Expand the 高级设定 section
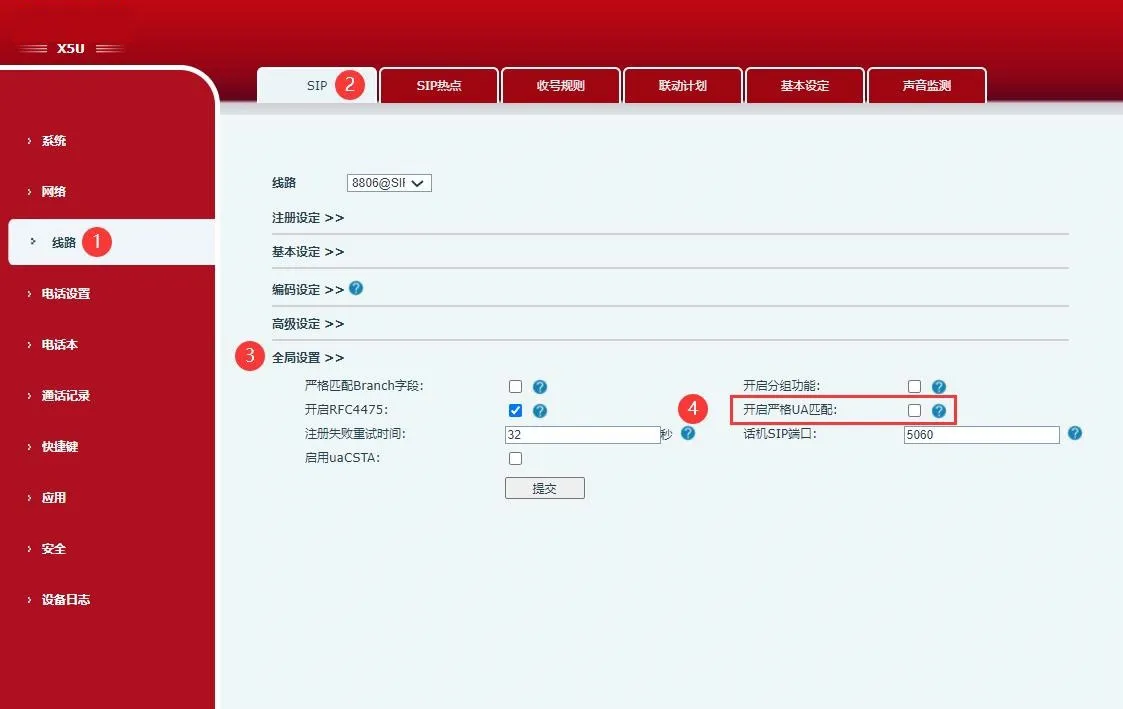The width and height of the screenshot is (1123, 709). [x=308, y=323]
